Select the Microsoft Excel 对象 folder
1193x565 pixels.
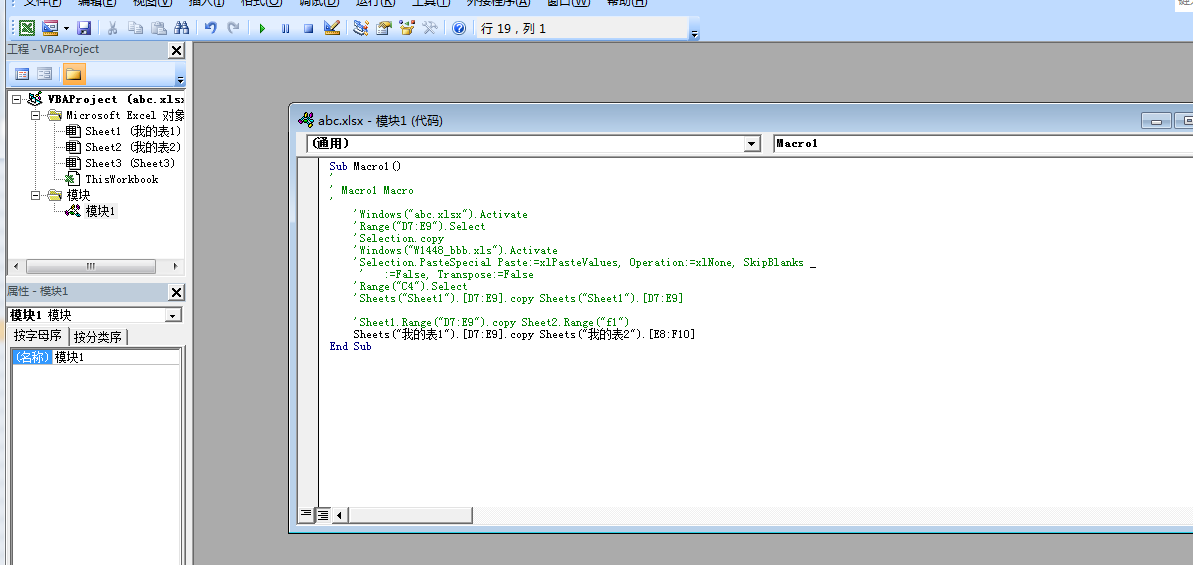[x=126, y=116]
